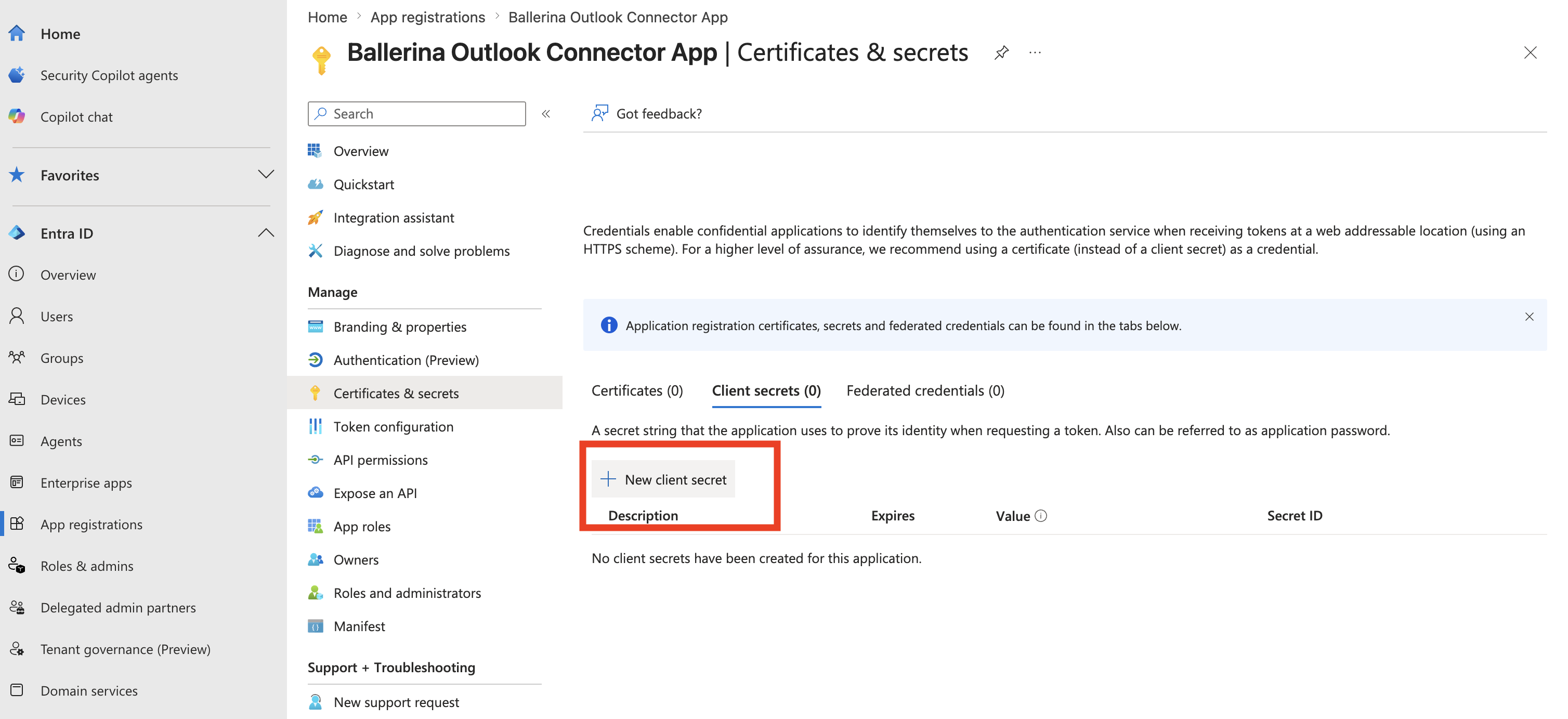Open Enterprise apps icon
1568x719 pixels.
coord(17,482)
